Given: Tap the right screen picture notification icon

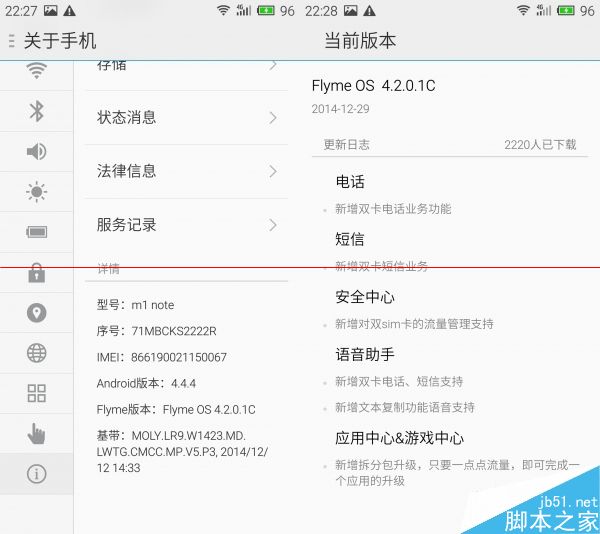Looking at the screenshot, I should pyautogui.click(x=351, y=10).
